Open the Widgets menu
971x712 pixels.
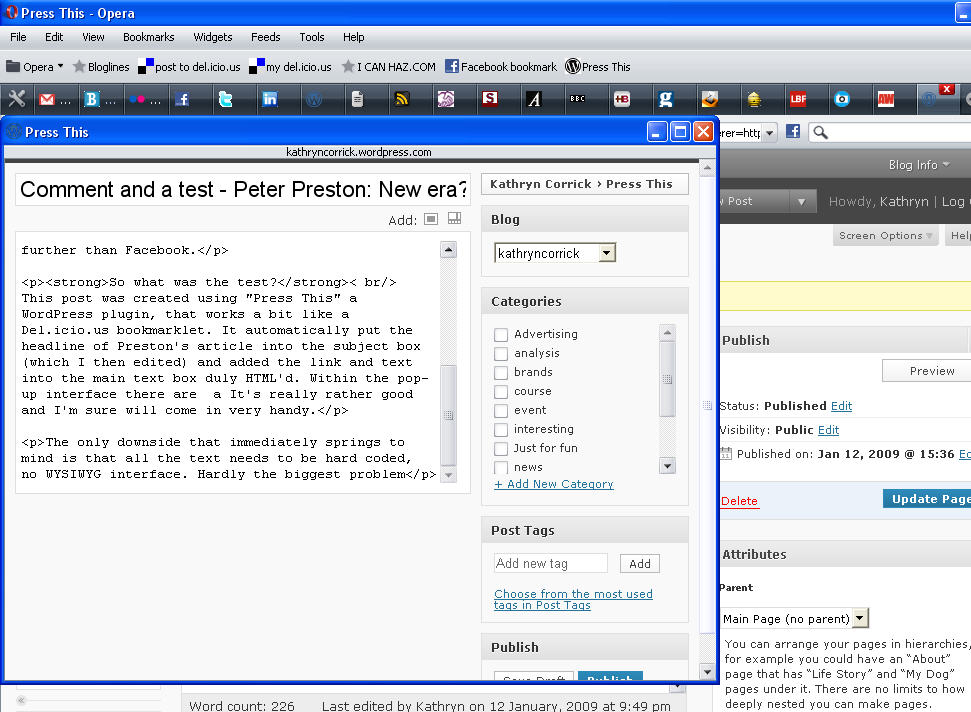click(x=212, y=37)
